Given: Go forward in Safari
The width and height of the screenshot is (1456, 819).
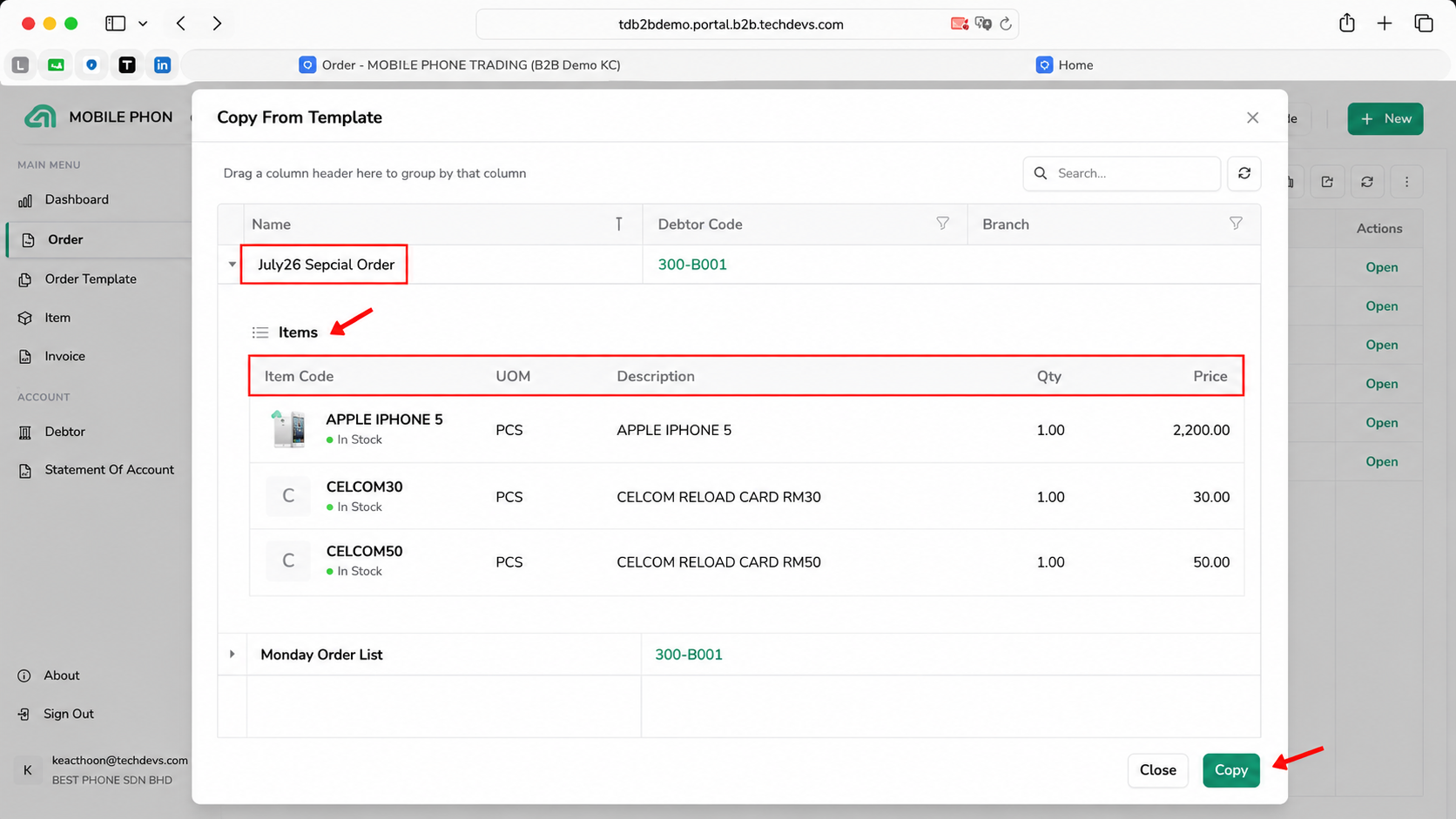Looking at the screenshot, I should [x=217, y=23].
